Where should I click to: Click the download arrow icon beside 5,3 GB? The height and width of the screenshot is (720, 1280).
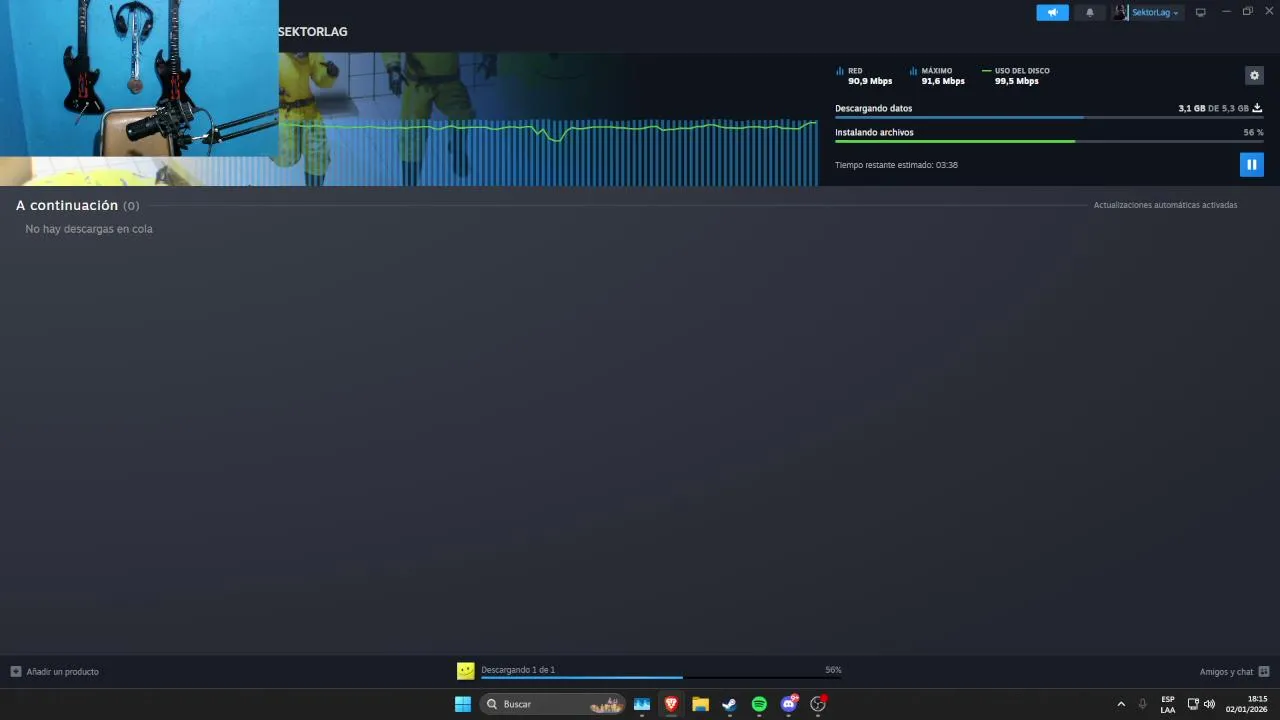(x=1257, y=108)
